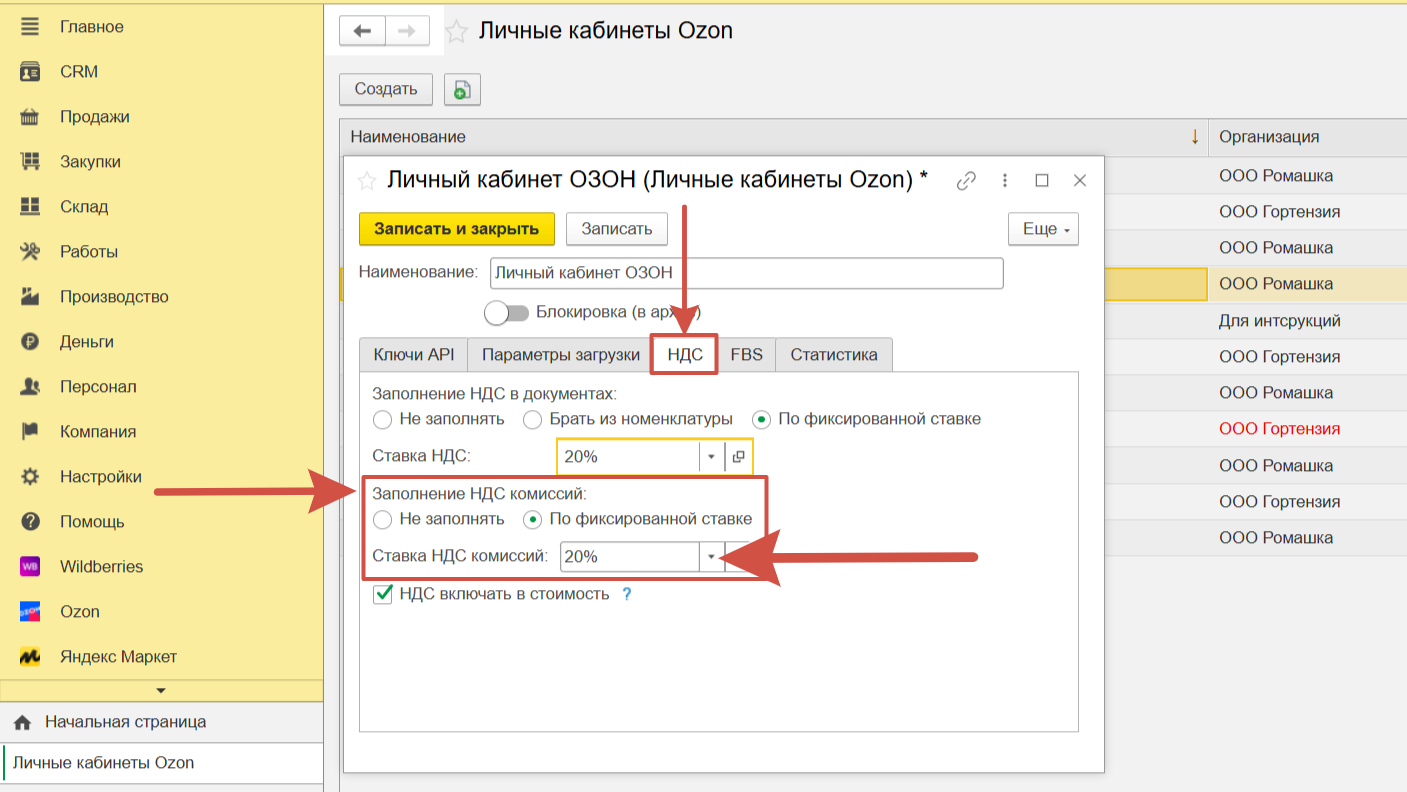Open the Яндекс Маркет sidebar section
This screenshot has width=1407, height=792.
pyautogui.click(x=118, y=657)
